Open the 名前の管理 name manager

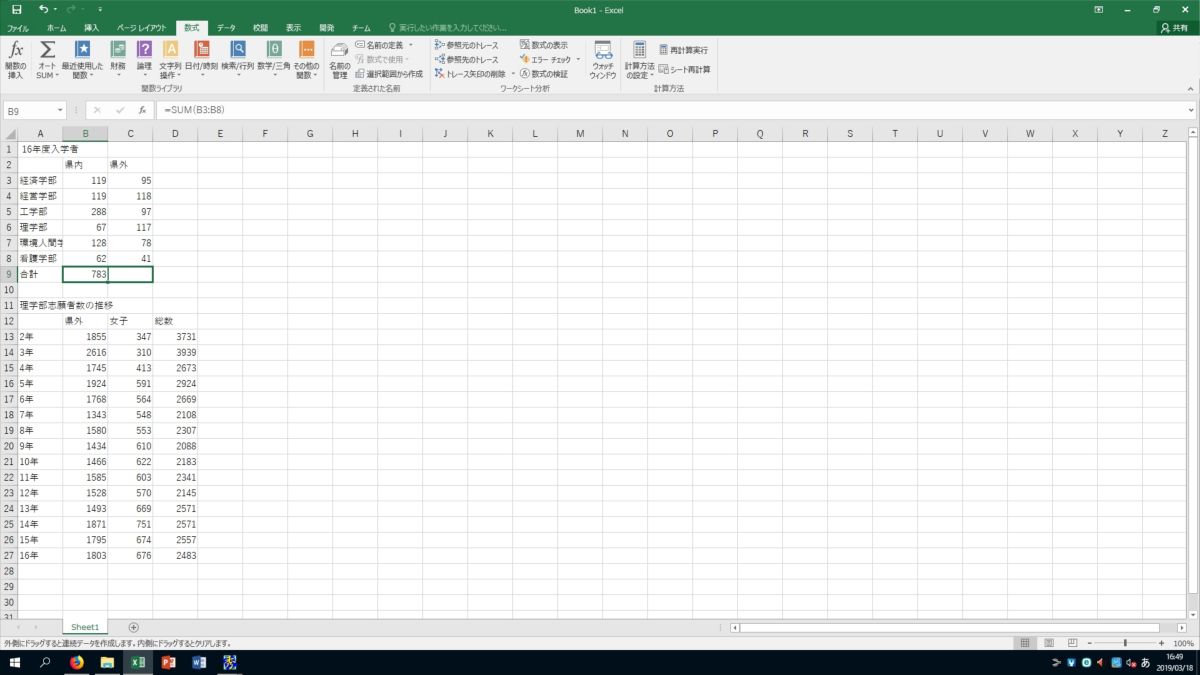coord(339,58)
